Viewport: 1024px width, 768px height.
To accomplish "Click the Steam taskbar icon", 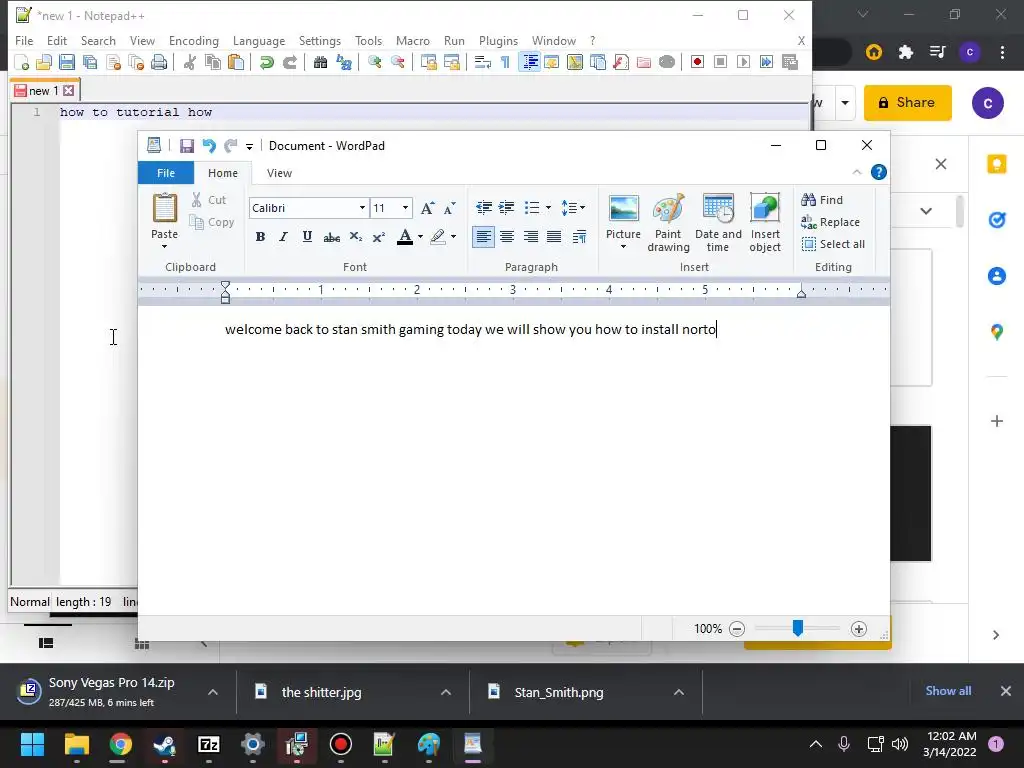I will coord(164,744).
